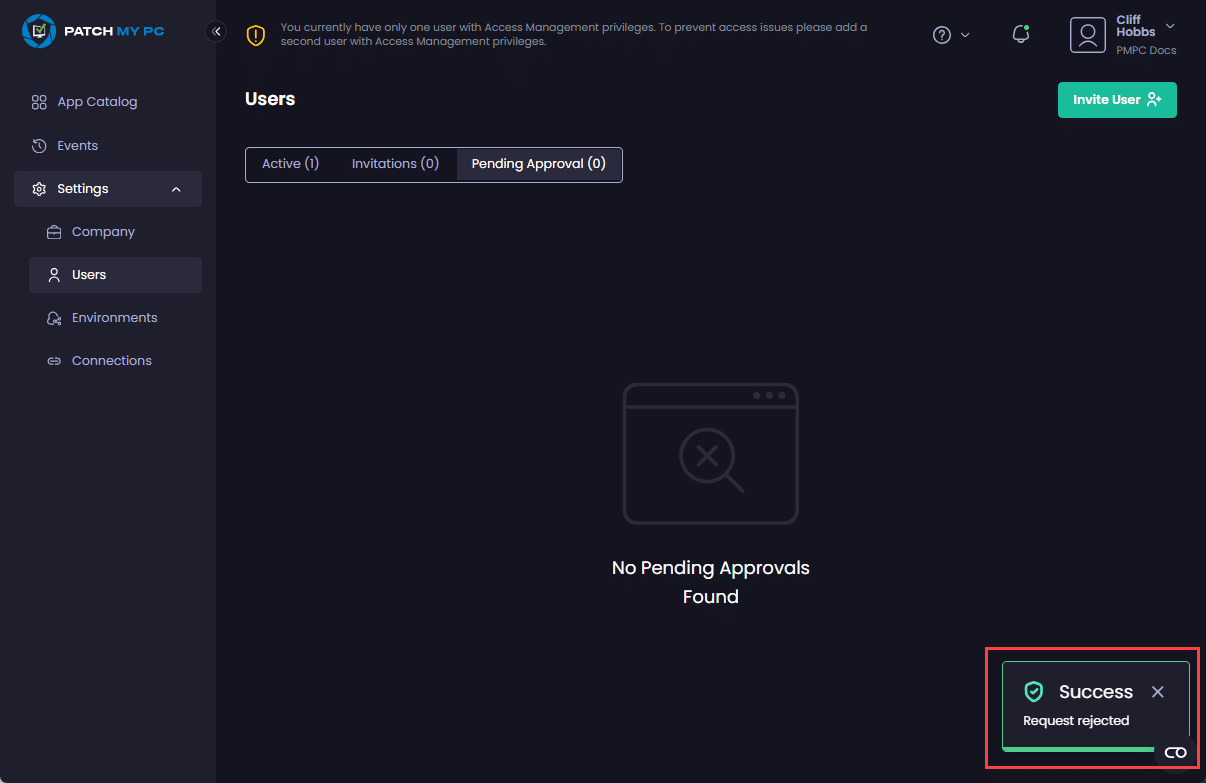Screen dimensions: 1206x783
Task: Go to Environments in the sidebar
Action: 114,318
